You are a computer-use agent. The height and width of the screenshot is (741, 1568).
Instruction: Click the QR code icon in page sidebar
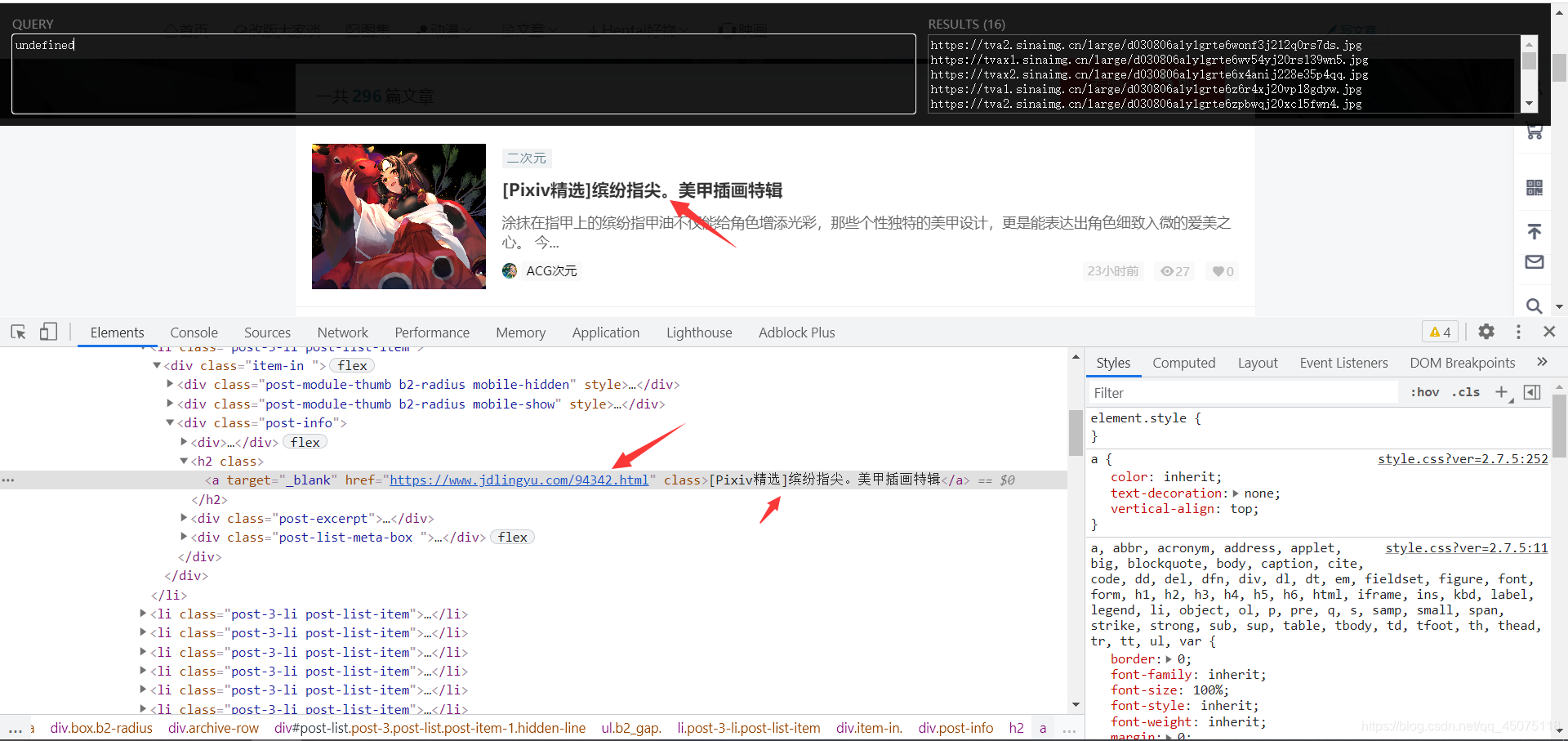click(1535, 188)
